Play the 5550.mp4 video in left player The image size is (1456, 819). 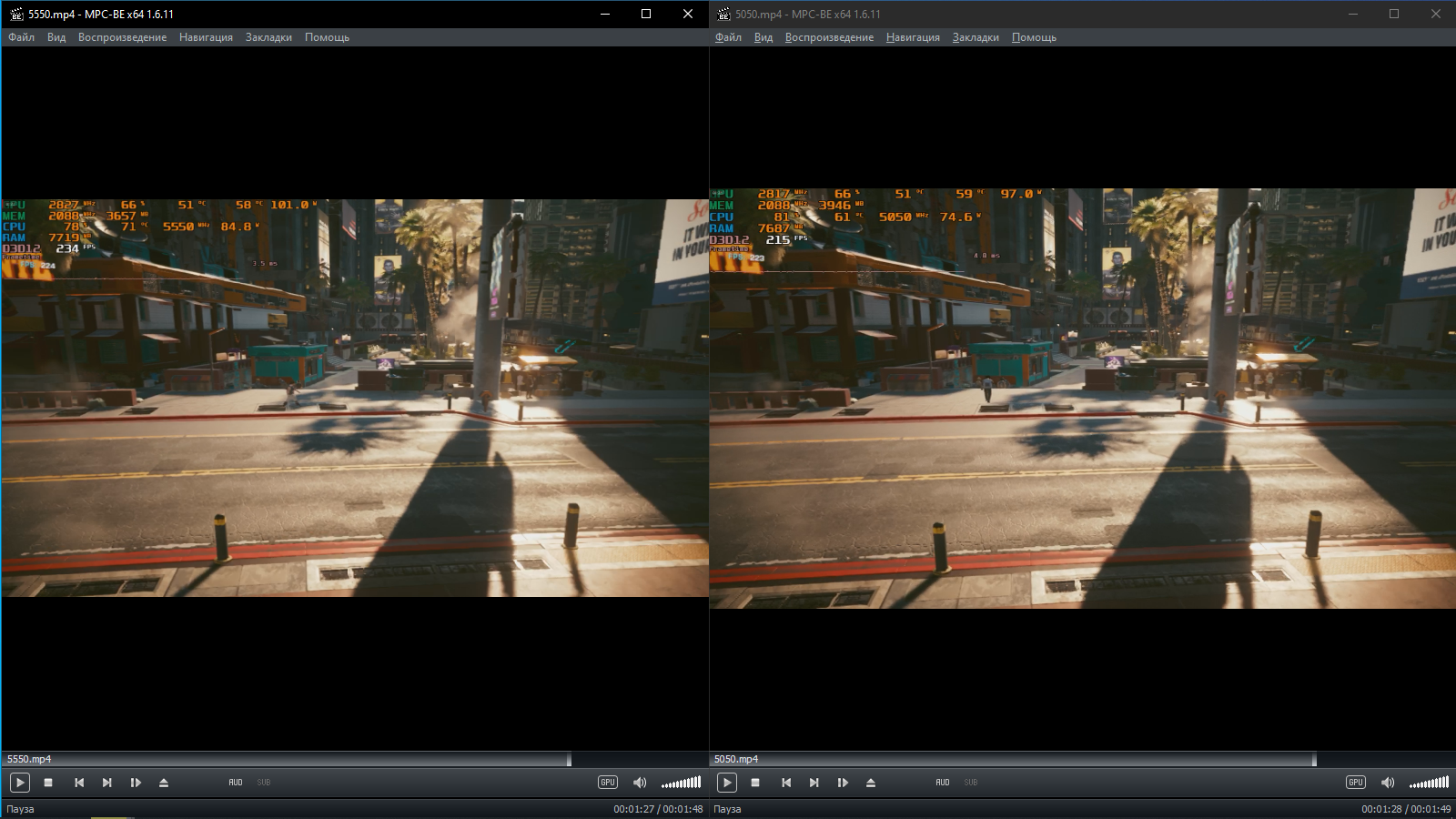[x=20, y=783]
